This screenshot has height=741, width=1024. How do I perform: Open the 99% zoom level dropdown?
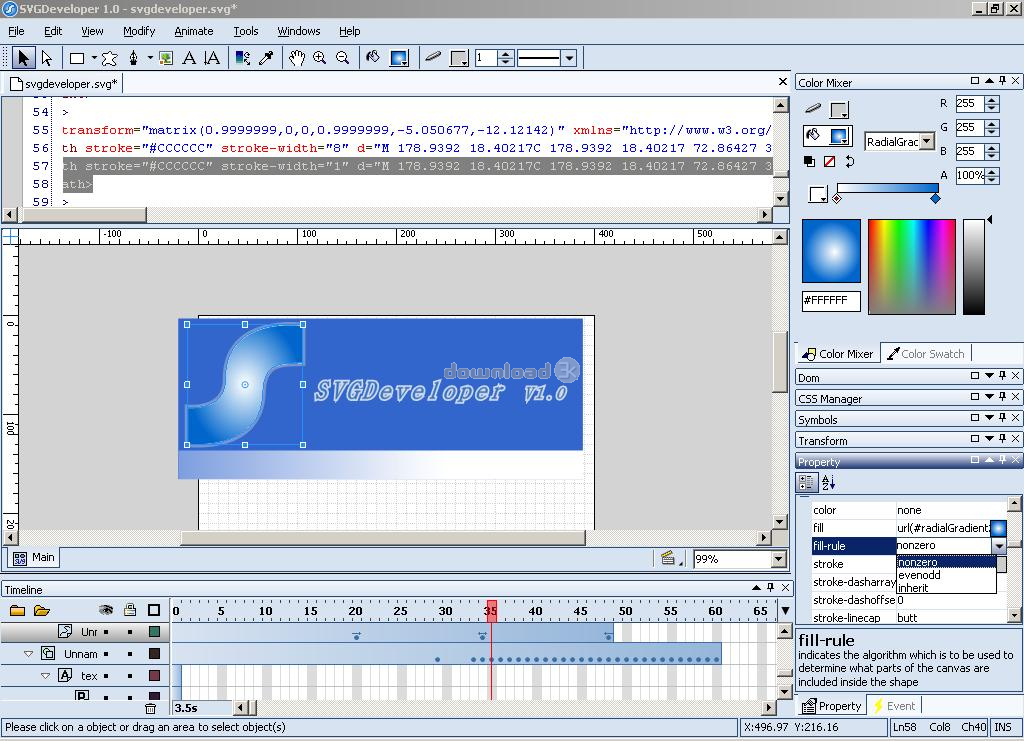click(778, 559)
